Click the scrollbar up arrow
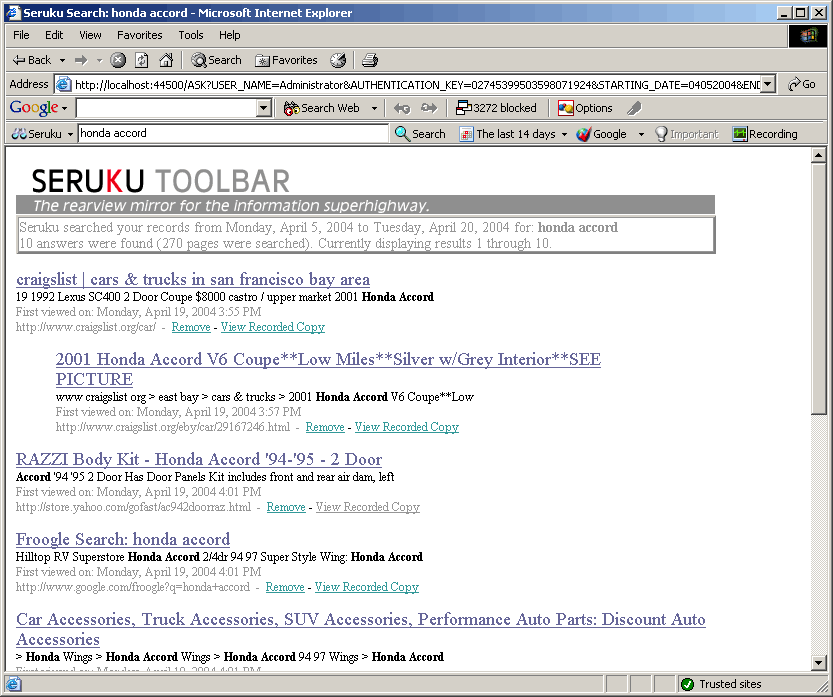 pyautogui.click(x=819, y=155)
